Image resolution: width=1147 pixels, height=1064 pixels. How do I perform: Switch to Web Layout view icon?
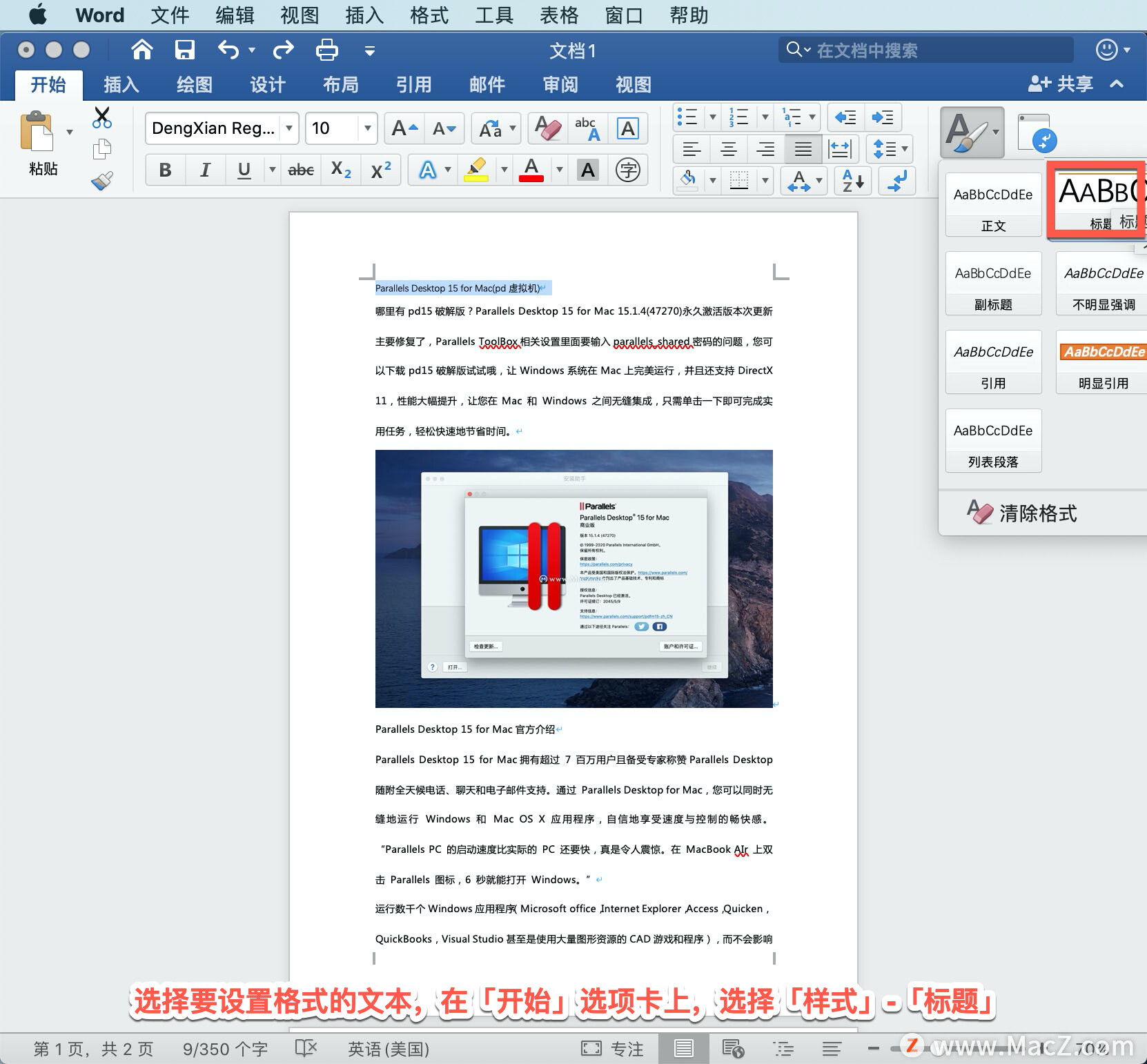coord(733,1048)
